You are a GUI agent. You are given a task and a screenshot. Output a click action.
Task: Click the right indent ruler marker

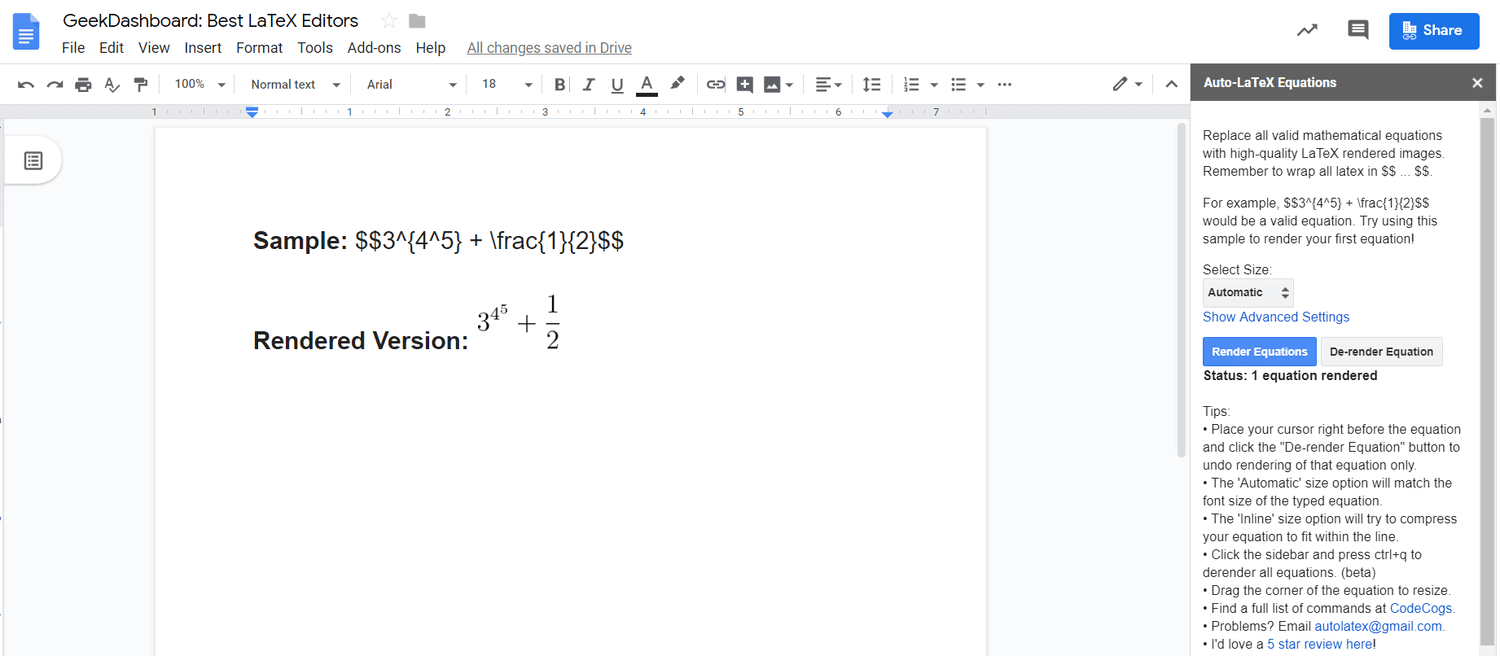[x=887, y=115]
